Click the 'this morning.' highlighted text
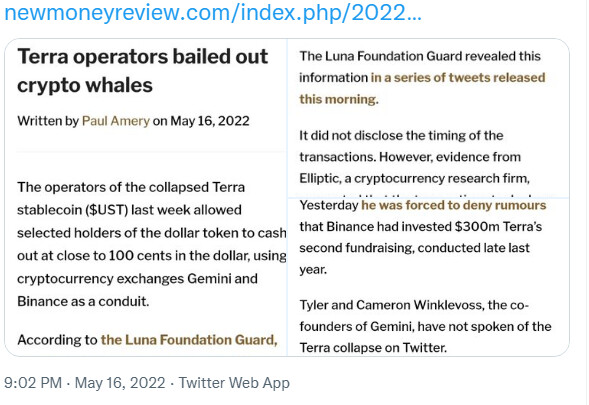The width and height of the screenshot is (589, 405). pyautogui.click(x=339, y=99)
